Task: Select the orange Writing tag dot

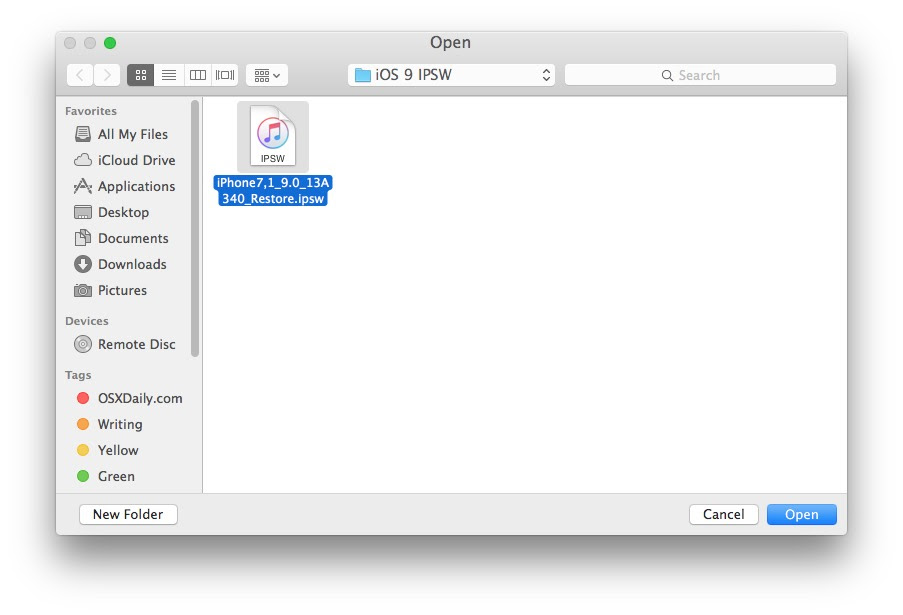Action: (x=83, y=424)
